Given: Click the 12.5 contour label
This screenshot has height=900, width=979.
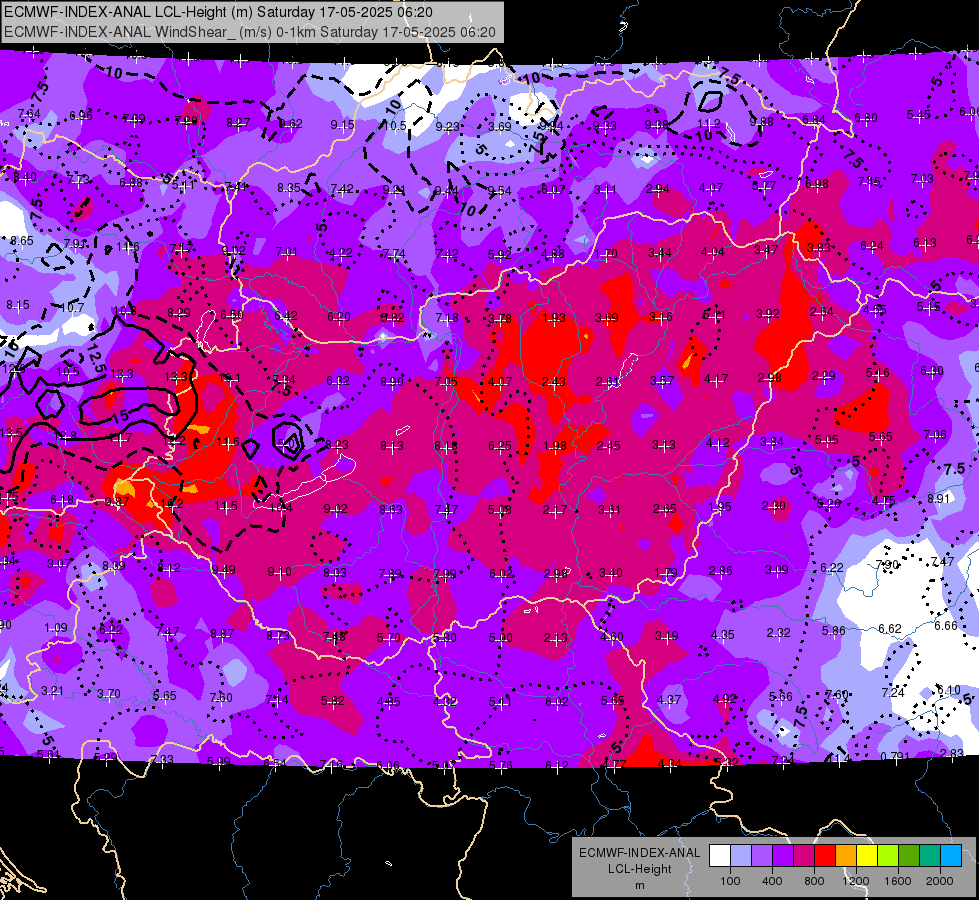Looking at the screenshot, I should pyautogui.click(x=96, y=360).
